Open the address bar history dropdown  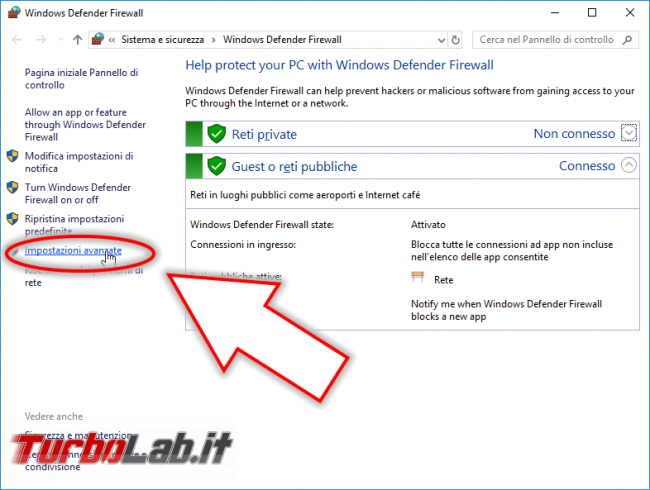click(x=441, y=40)
